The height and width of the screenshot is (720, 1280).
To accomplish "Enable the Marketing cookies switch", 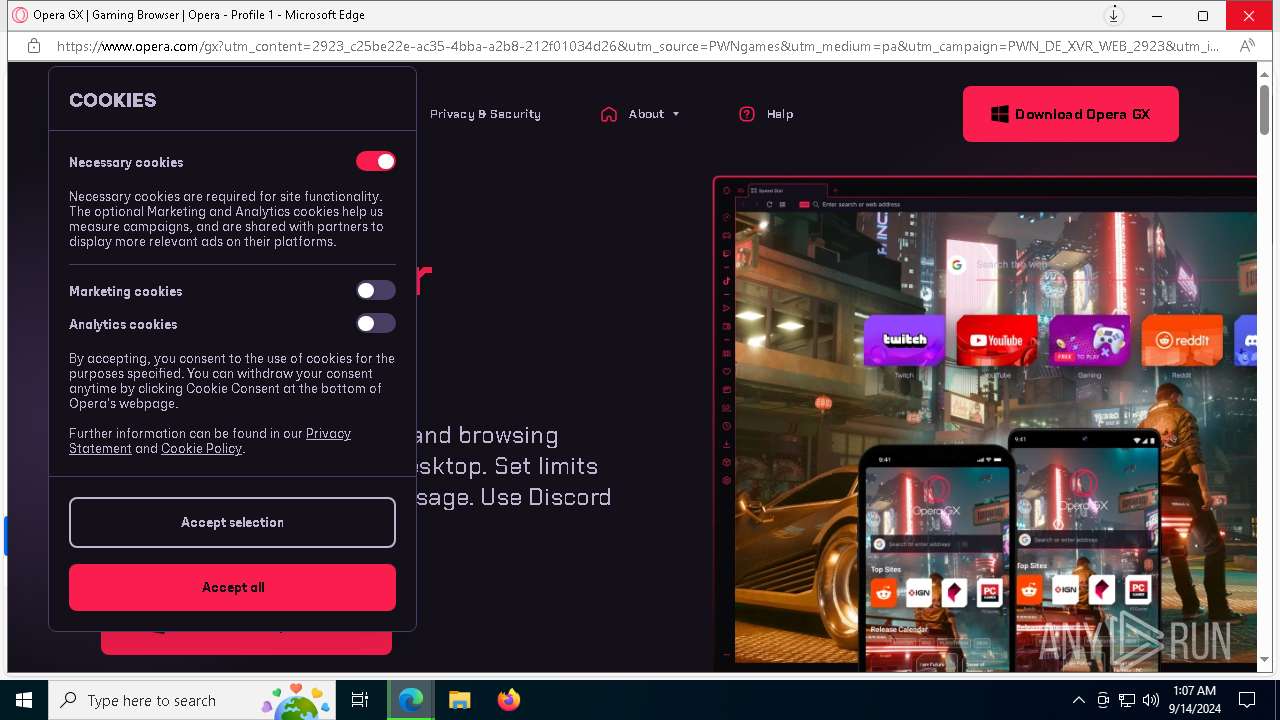I will click(x=376, y=290).
